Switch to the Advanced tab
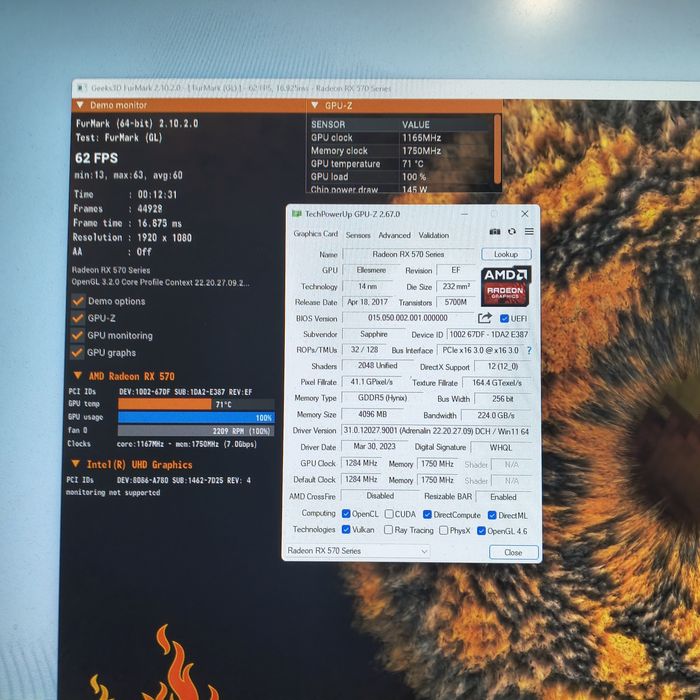The width and height of the screenshot is (700, 700). tap(394, 235)
